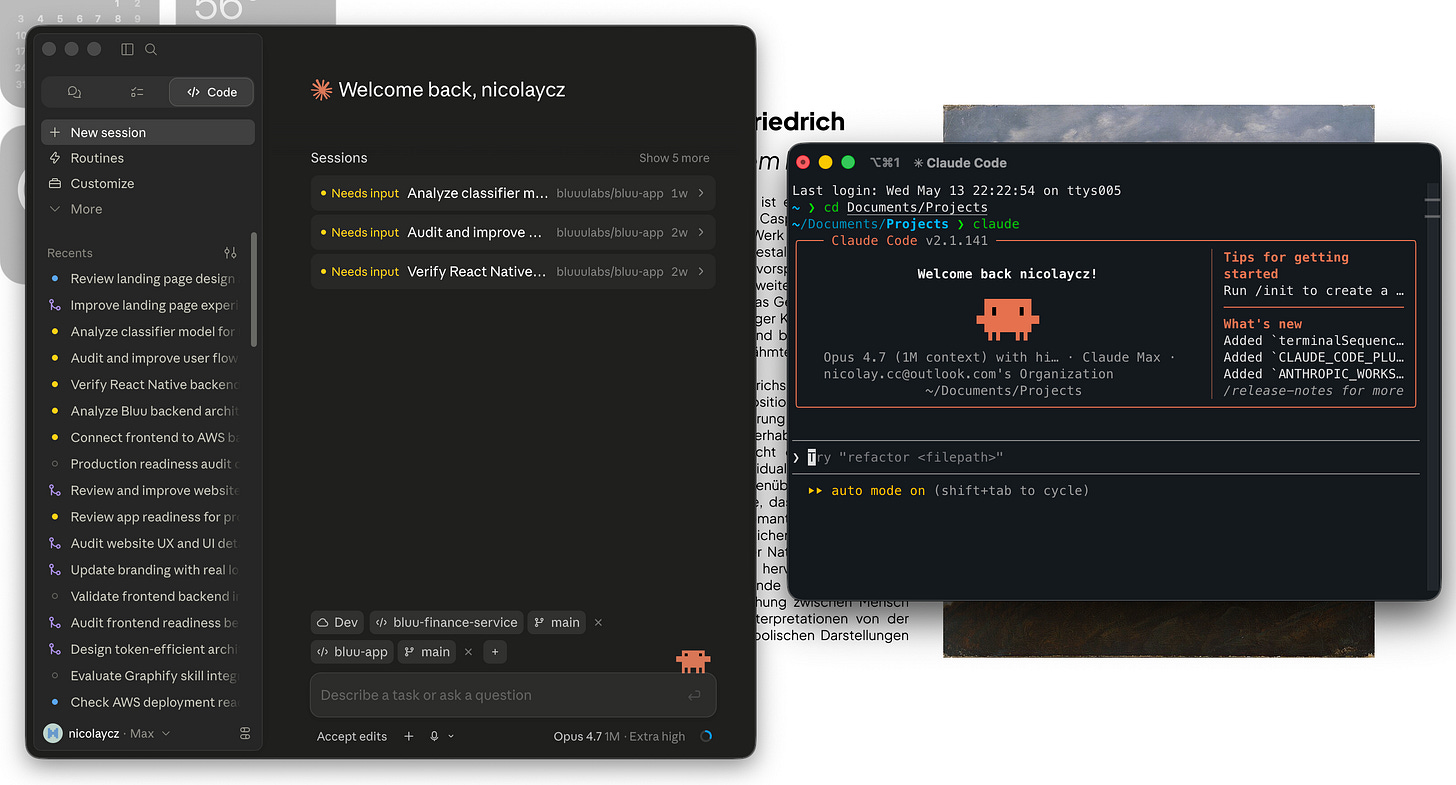Select the Code tab

(211, 92)
